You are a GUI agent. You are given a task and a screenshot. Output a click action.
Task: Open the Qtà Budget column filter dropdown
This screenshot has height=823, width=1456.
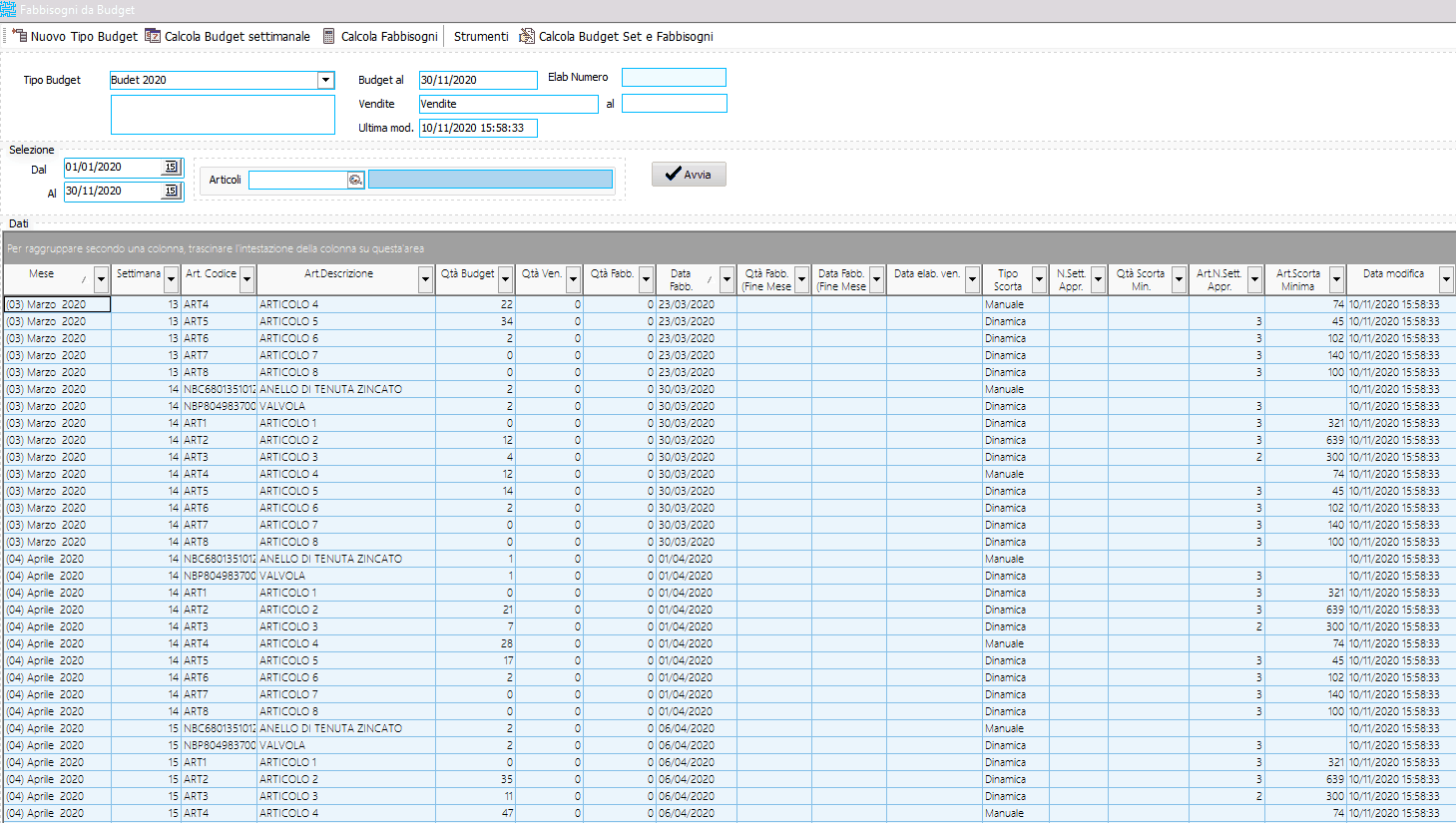506,279
